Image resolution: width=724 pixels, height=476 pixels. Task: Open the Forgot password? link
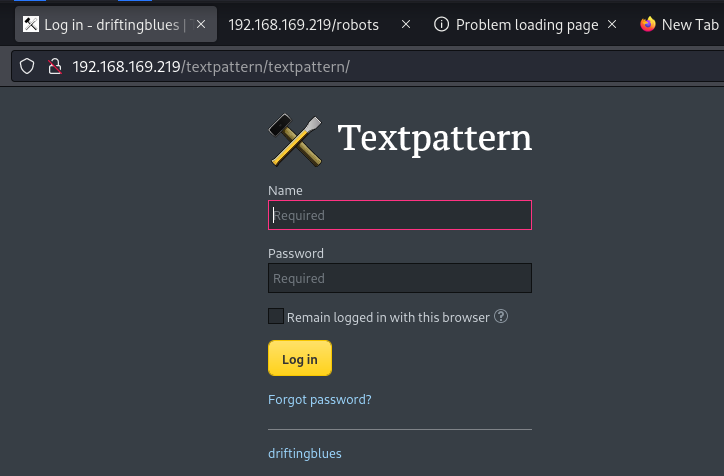(x=320, y=399)
